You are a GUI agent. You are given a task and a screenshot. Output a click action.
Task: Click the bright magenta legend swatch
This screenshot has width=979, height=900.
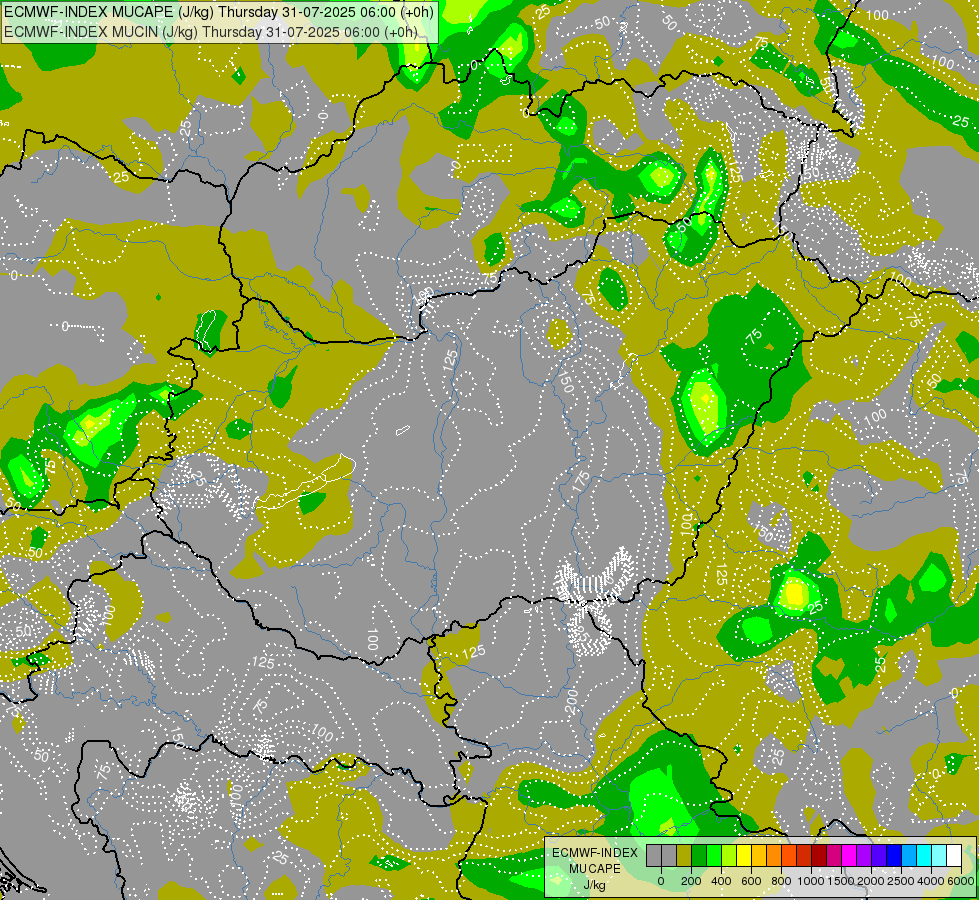849,855
